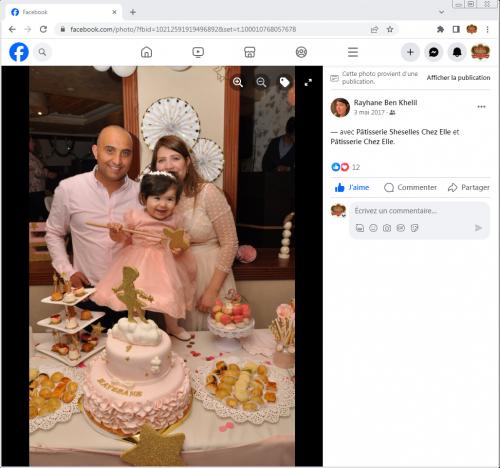The width and height of the screenshot is (500, 468).
Task: View the reaction icons list
Action: point(340,167)
